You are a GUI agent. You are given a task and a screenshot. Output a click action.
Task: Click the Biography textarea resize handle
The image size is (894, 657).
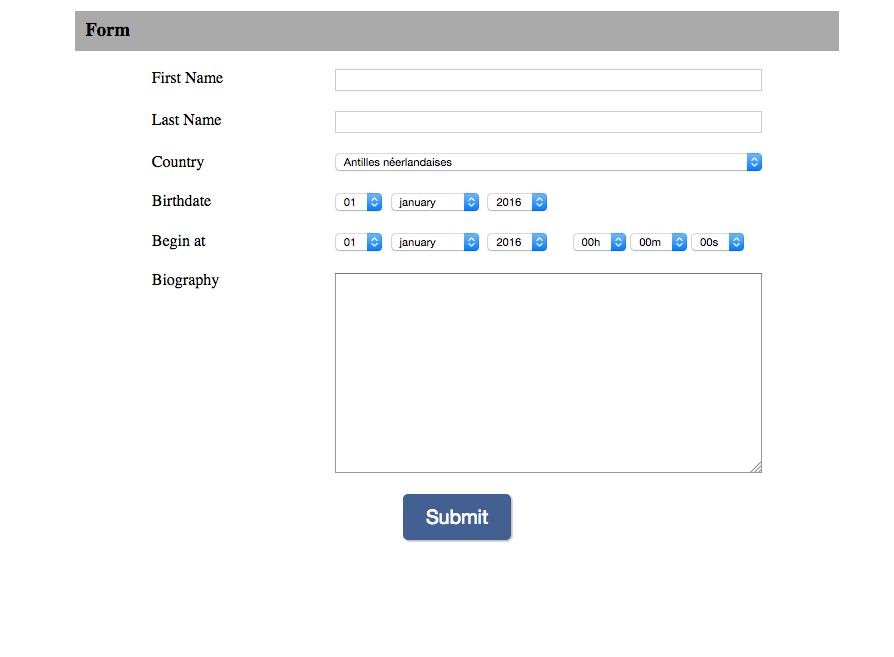pos(756,467)
